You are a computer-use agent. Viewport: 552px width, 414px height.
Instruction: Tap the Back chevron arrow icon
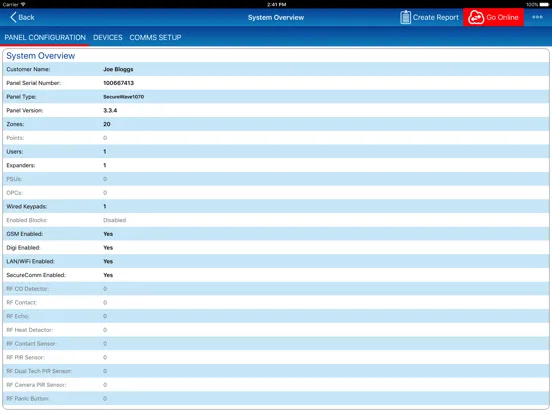pyautogui.click(x=13, y=17)
